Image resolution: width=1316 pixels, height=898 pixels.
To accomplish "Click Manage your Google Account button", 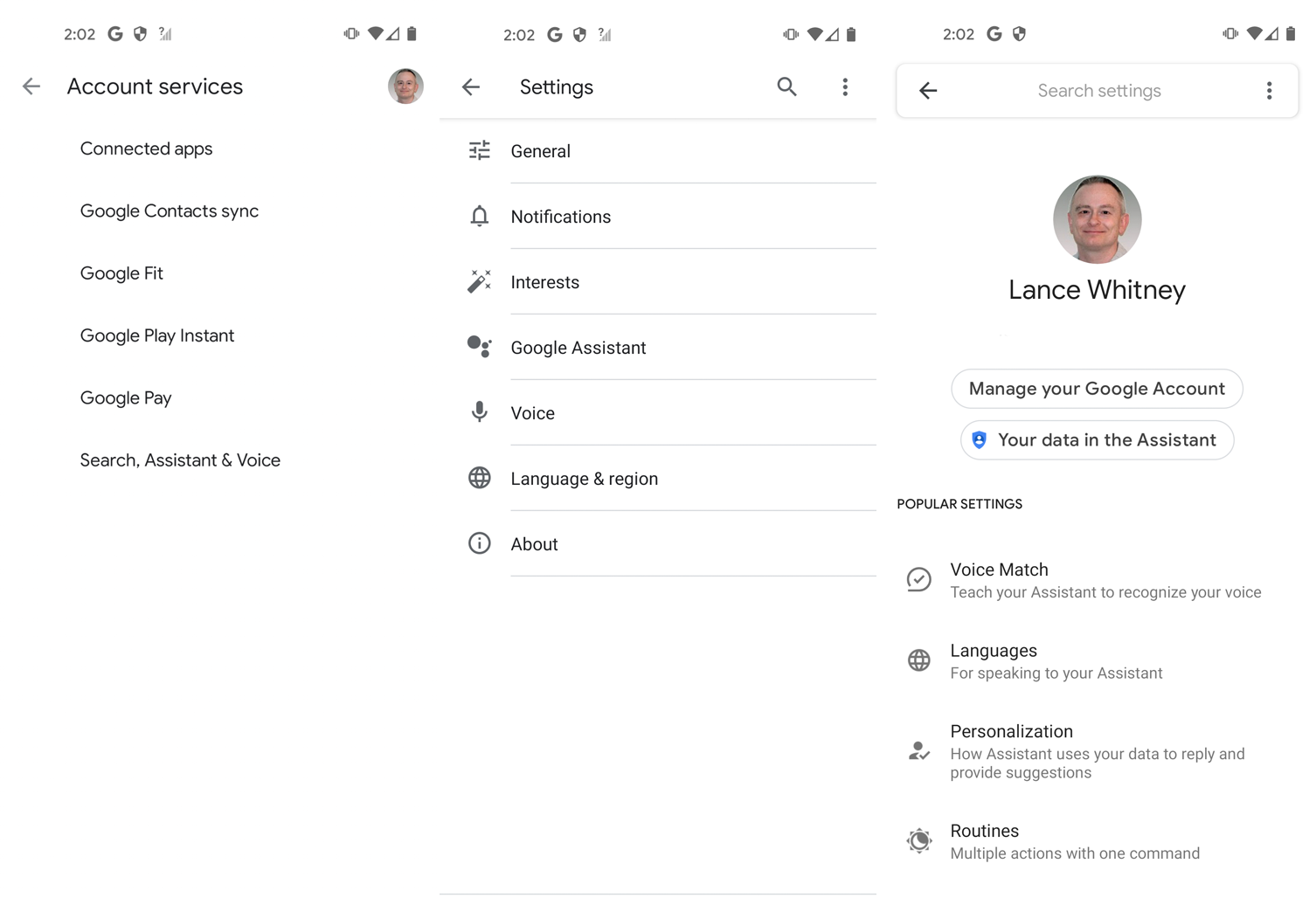I will click(1097, 389).
